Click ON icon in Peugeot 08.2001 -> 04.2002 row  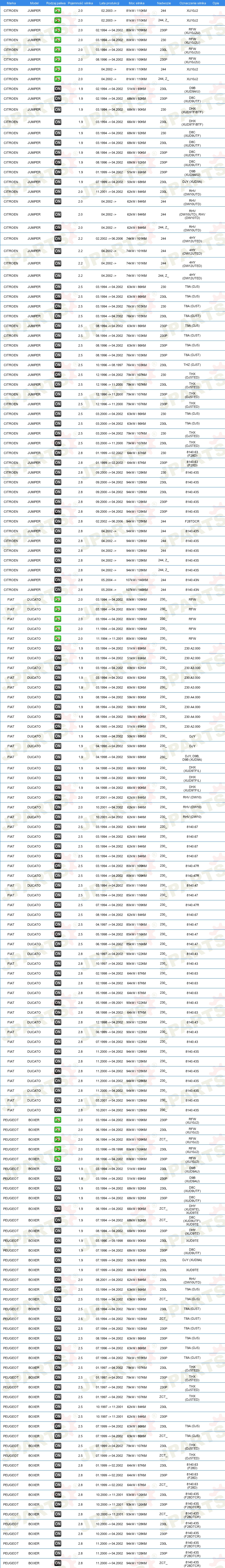(x=57, y=1279)
